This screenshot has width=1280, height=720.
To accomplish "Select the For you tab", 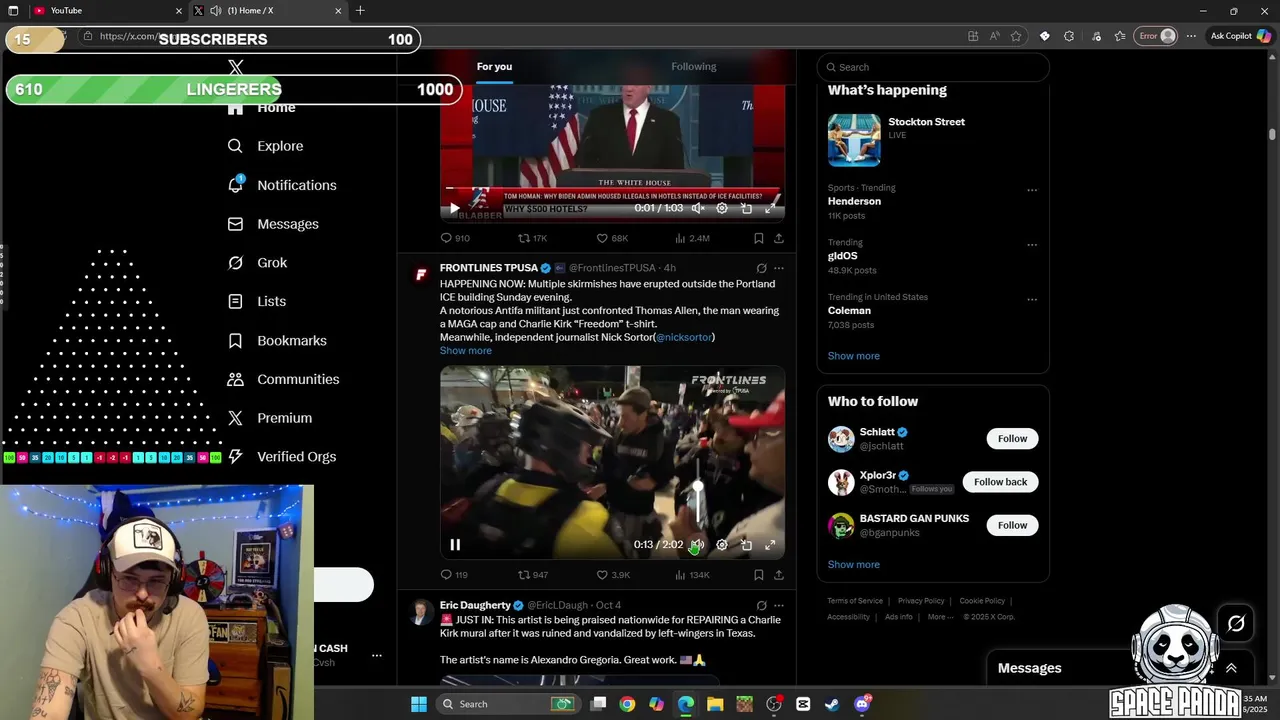I will pos(494,67).
